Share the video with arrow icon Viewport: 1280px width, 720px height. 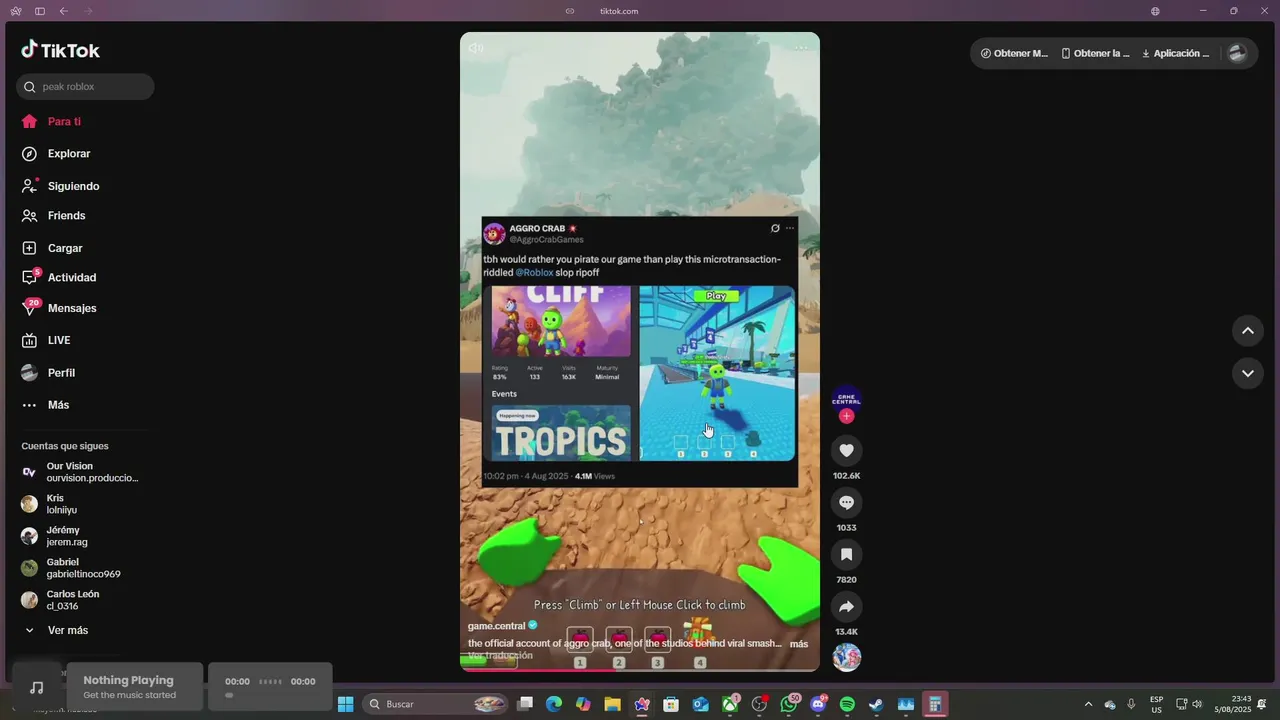pos(846,607)
